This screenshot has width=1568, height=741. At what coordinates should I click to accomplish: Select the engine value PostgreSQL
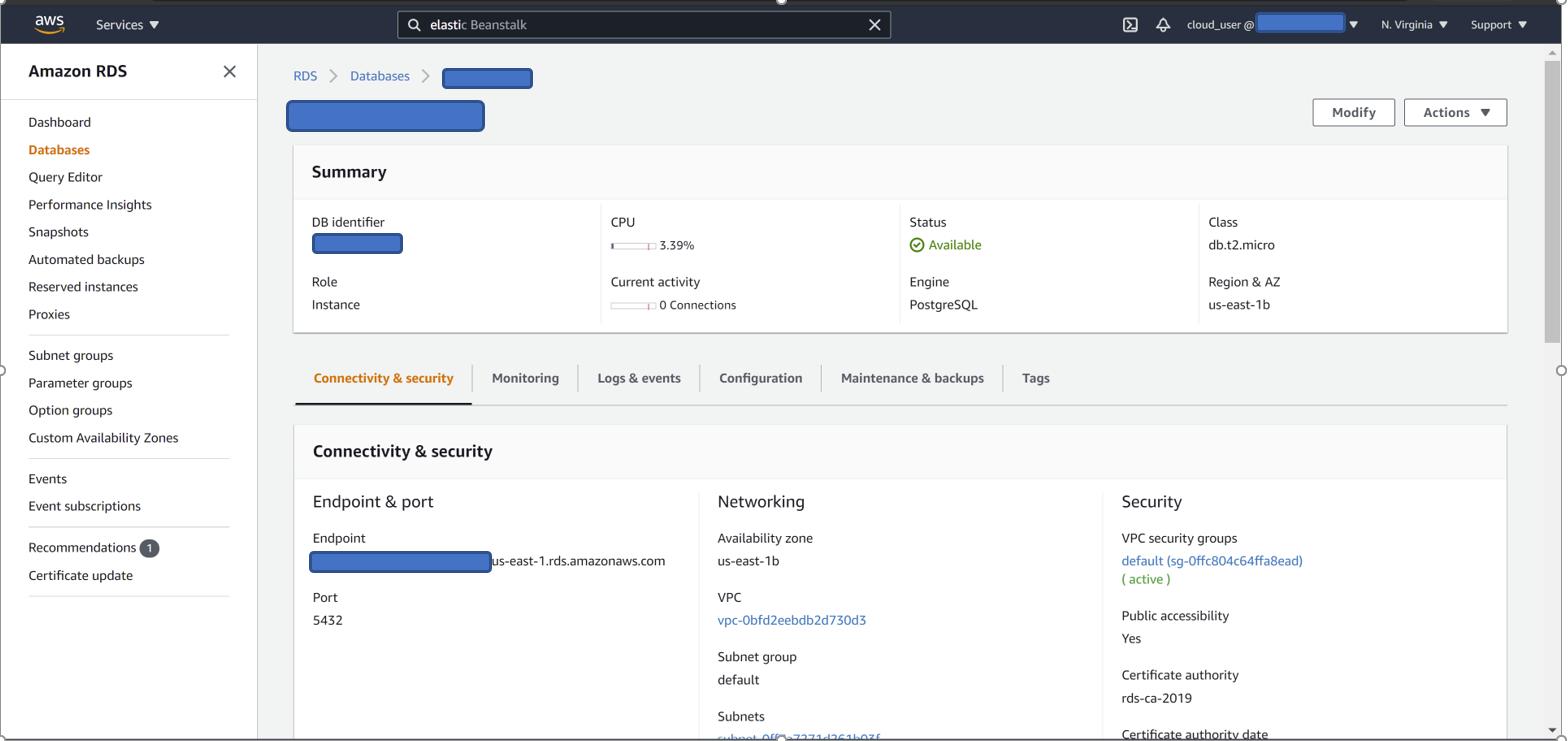point(943,305)
